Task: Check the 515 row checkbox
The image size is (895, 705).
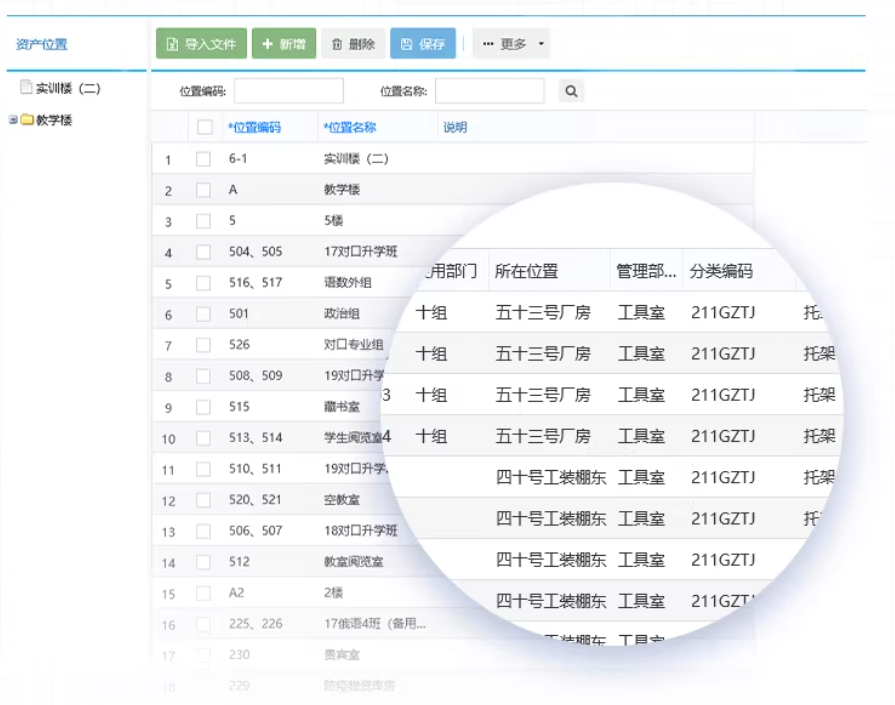Action: [203, 407]
